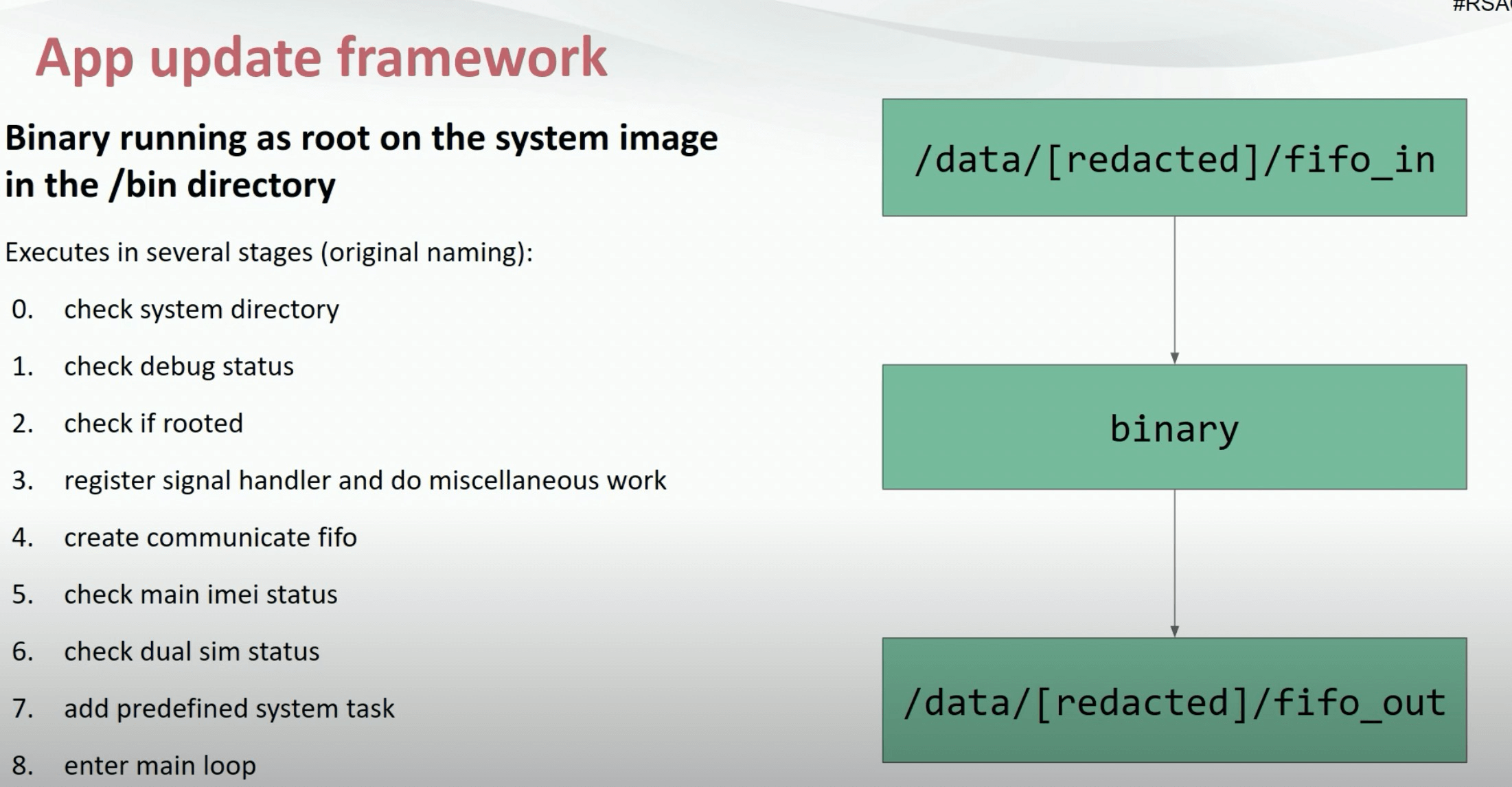
Task: Click the arrow pointing into the fifo_out box
Action: tap(1174, 563)
